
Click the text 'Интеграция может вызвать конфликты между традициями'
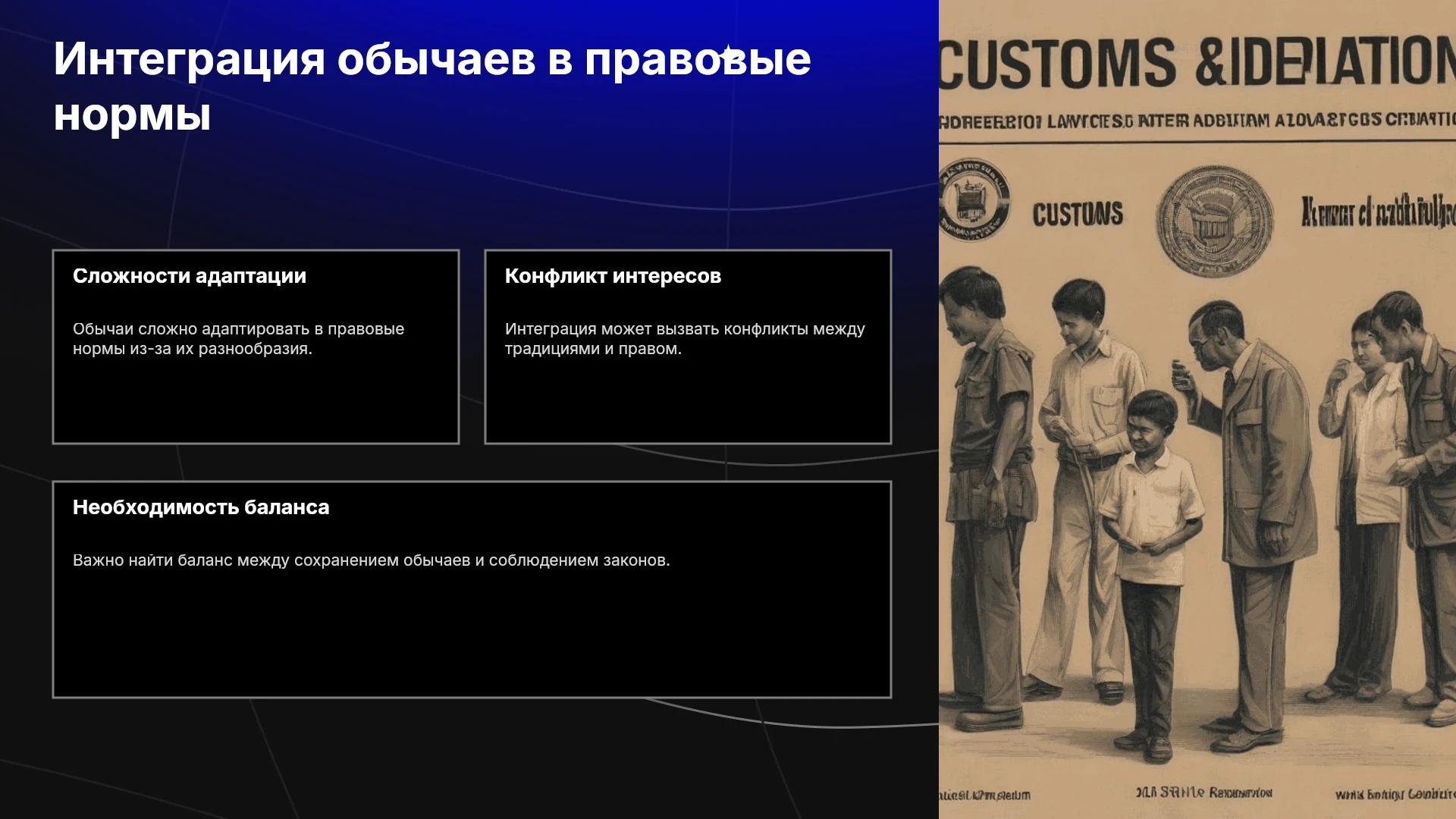tap(685, 338)
